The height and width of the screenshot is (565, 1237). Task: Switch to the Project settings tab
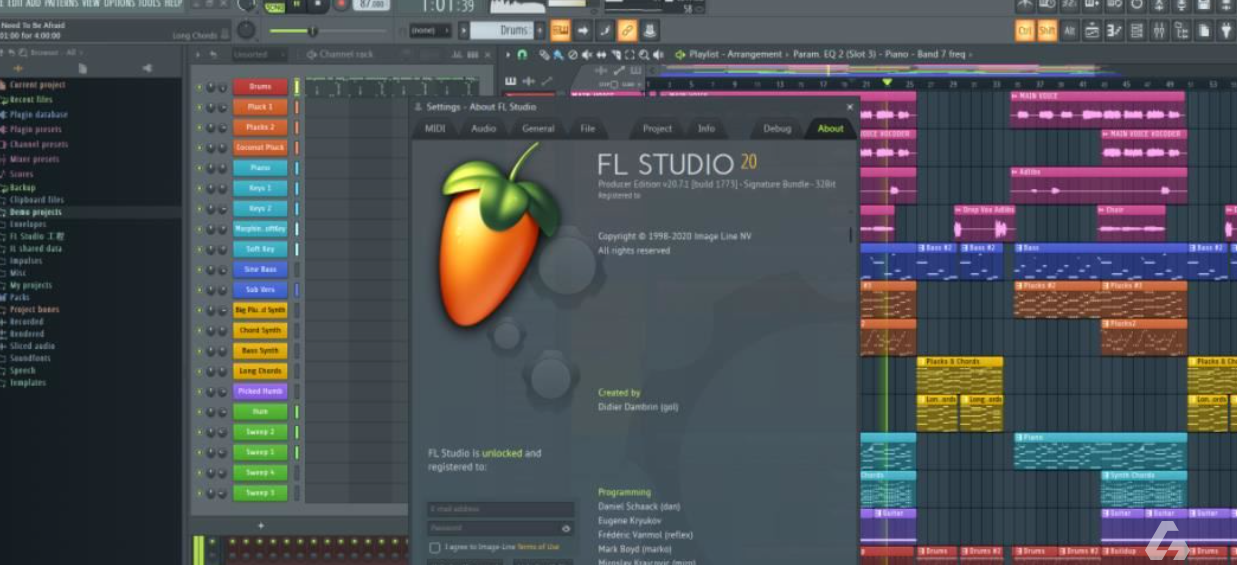pyautogui.click(x=657, y=128)
